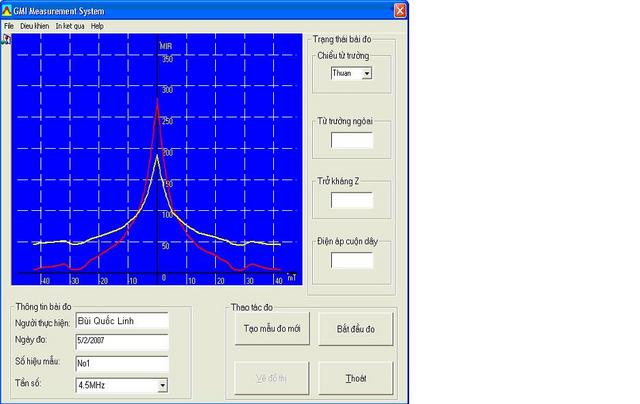Click the MR axis label on graph
The image size is (640, 404).
click(x=166, y=46)
